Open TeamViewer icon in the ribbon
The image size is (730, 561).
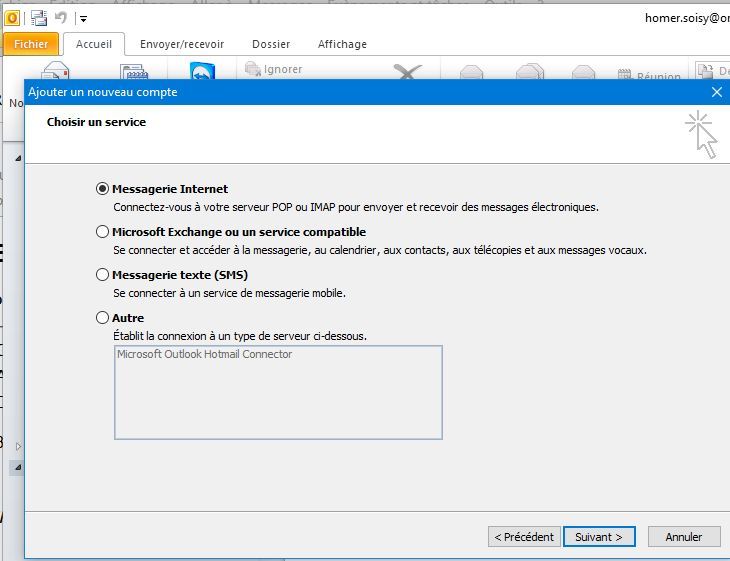point(203,73)
